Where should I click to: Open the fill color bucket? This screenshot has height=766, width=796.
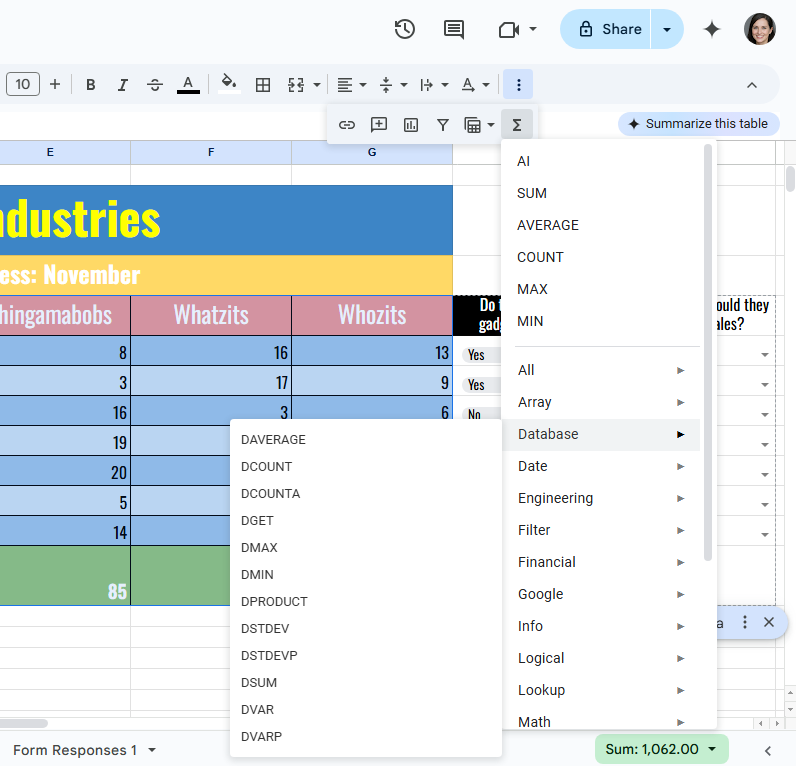pyautogui.click(x=229, y=85)
